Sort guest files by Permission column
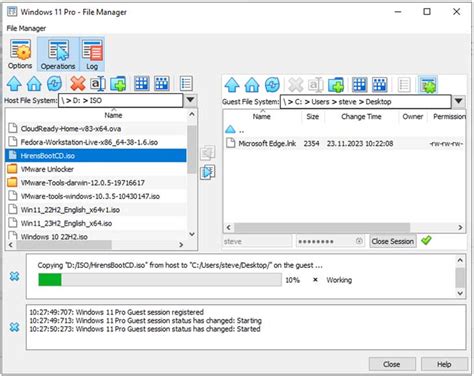474x376 pixels. 449,116
